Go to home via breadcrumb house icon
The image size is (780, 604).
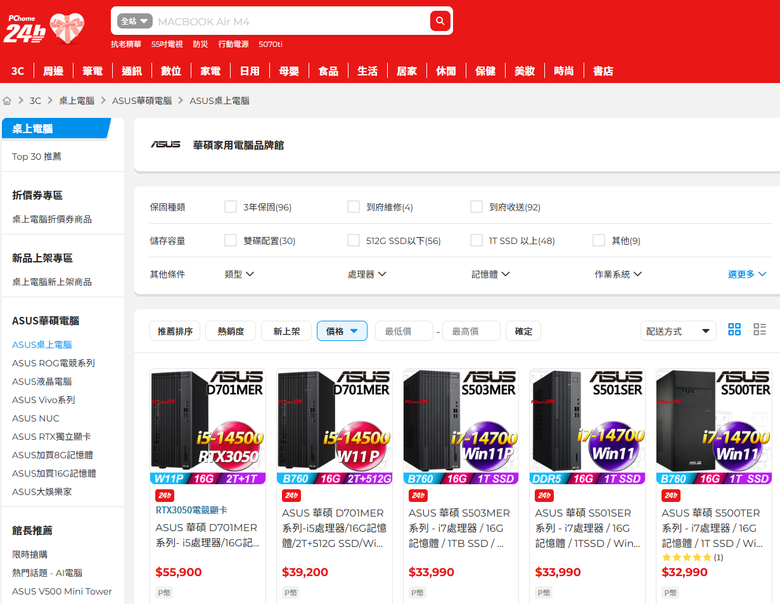[x=7, y=101]
